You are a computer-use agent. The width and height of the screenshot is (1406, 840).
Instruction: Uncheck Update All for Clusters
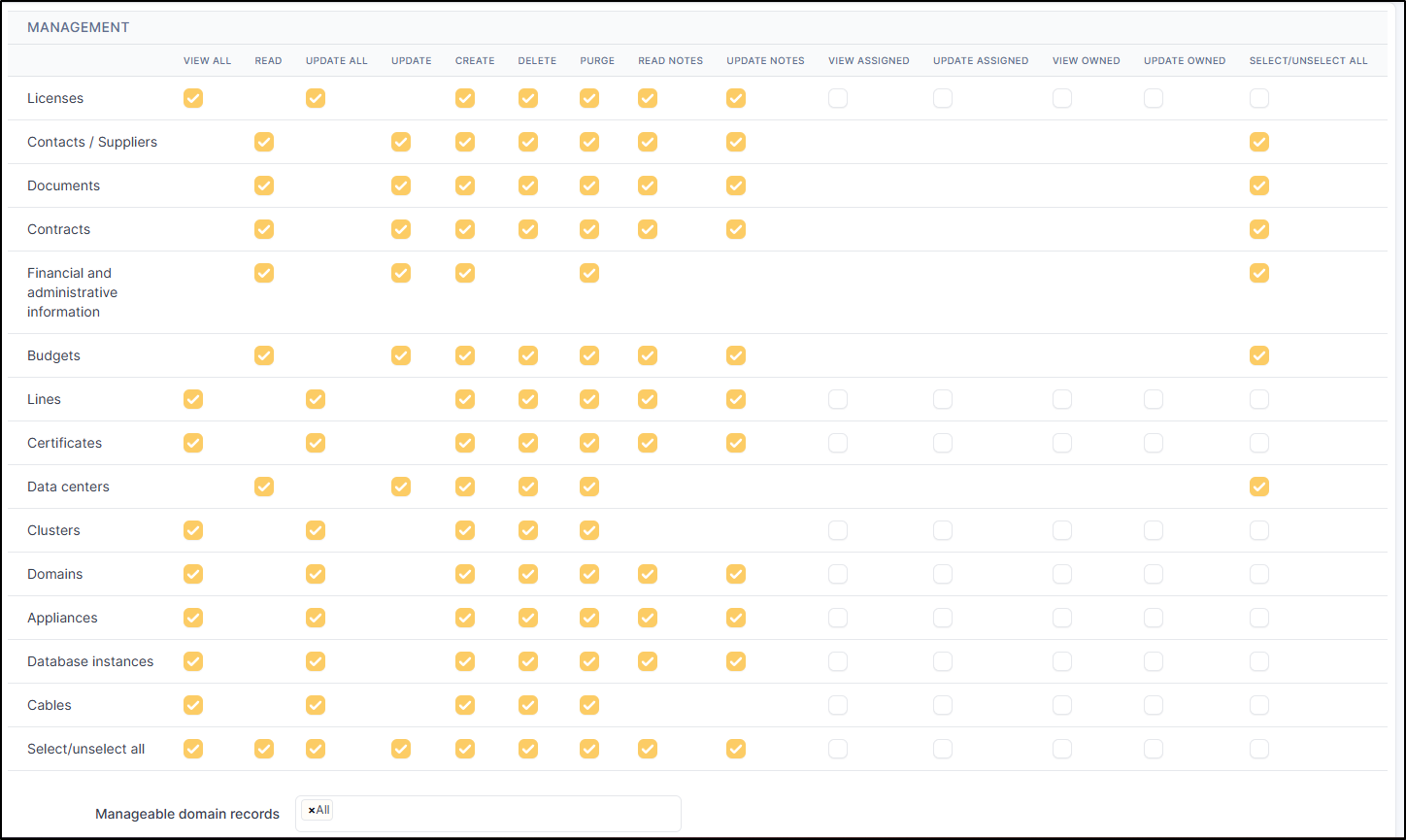(316, 530)
